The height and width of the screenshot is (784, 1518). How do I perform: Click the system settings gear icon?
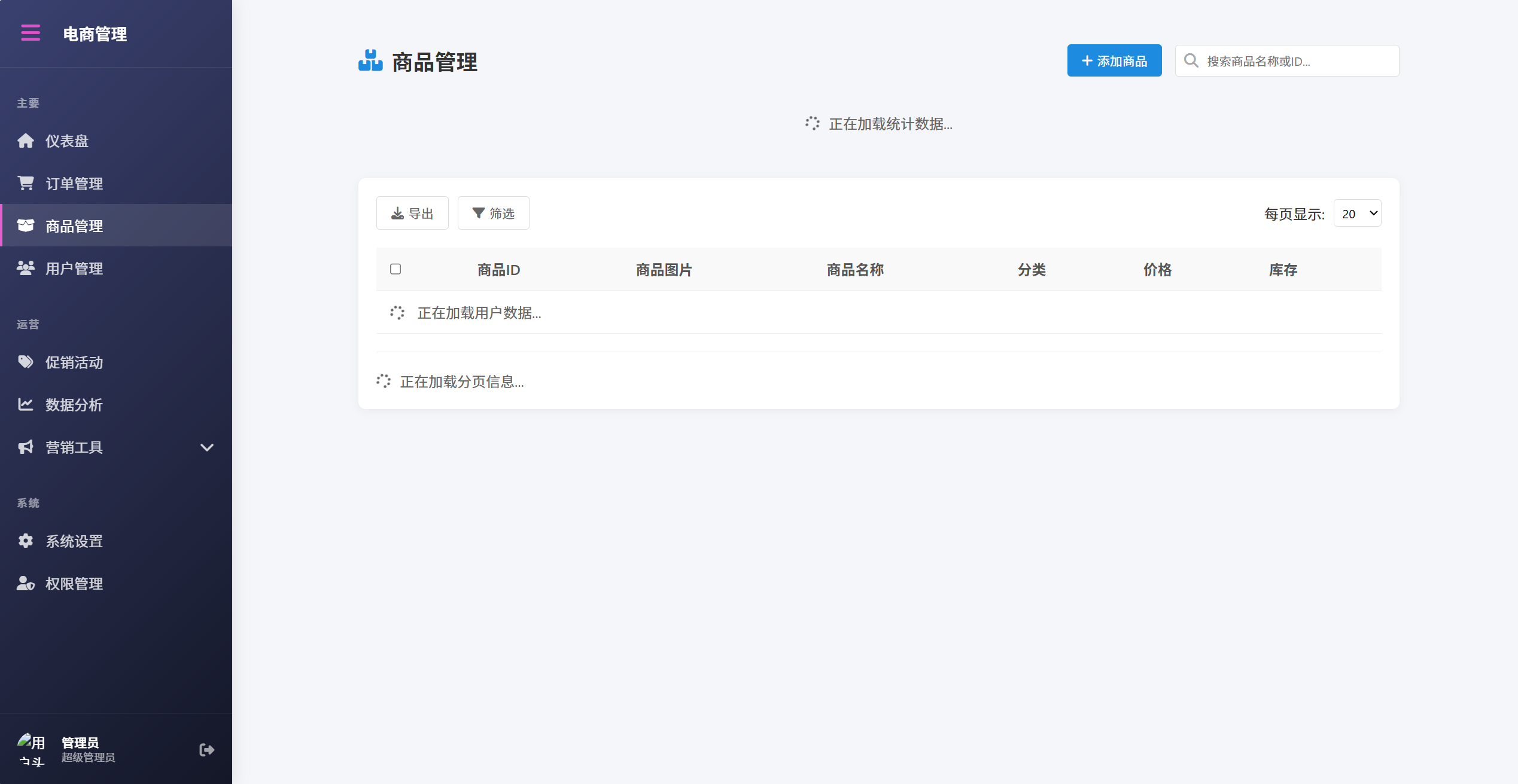(26, 541)
